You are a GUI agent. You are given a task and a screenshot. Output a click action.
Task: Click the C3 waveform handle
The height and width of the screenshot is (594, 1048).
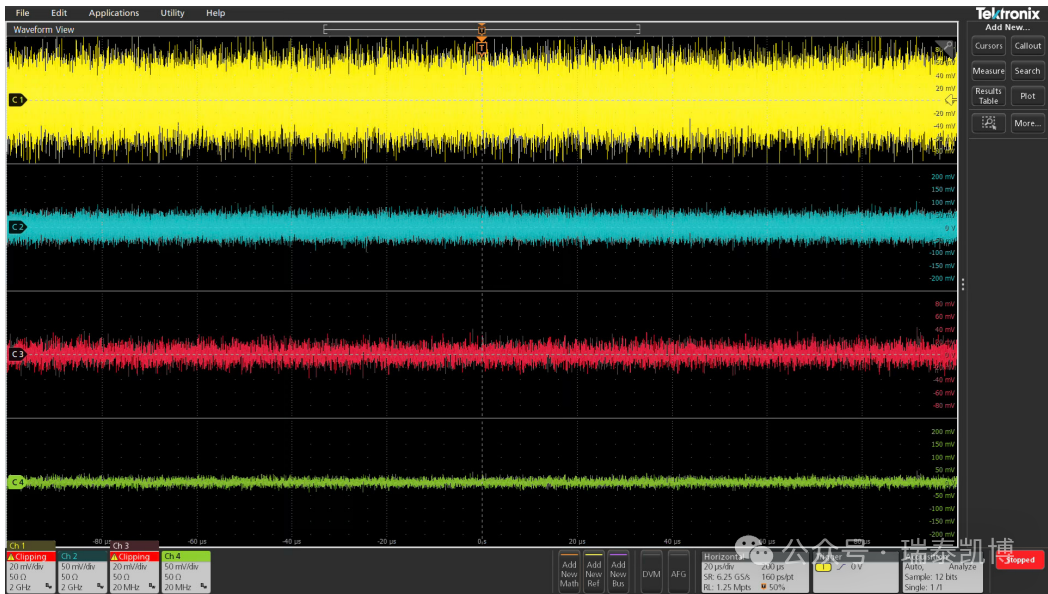pyautogui.click(x=17, y=354)
